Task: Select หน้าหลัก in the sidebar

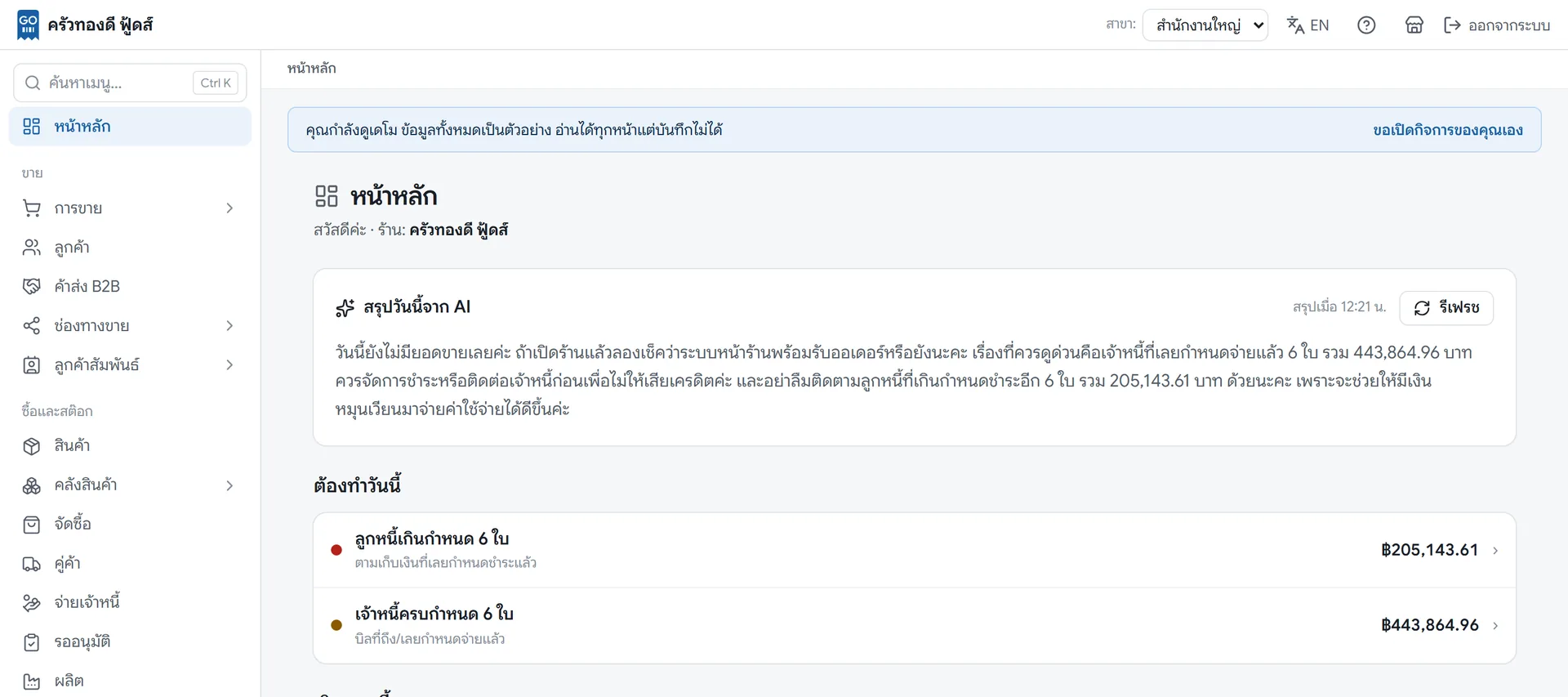Action: coord(130,127)
